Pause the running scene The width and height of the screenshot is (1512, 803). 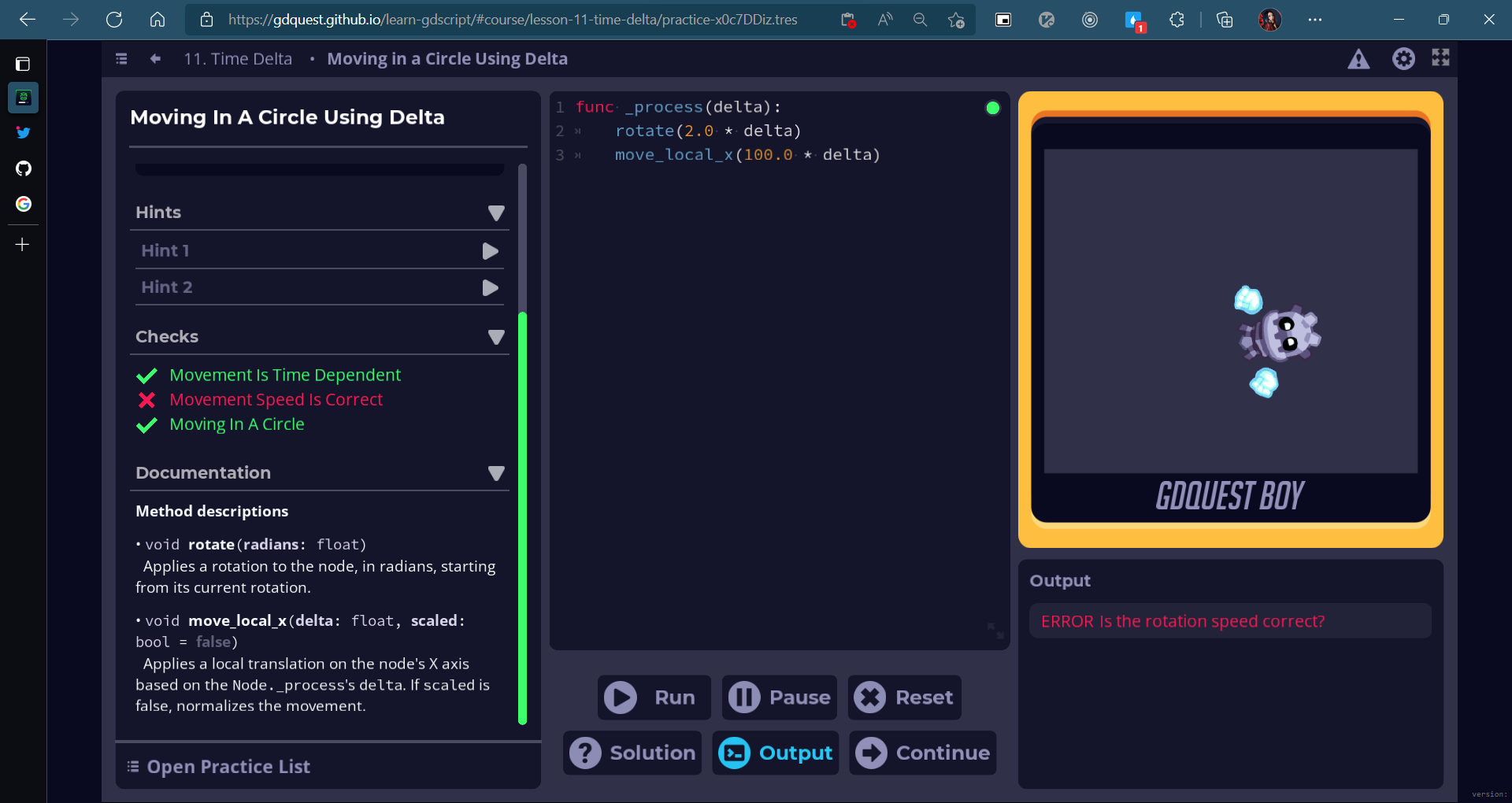pos(778,697)
